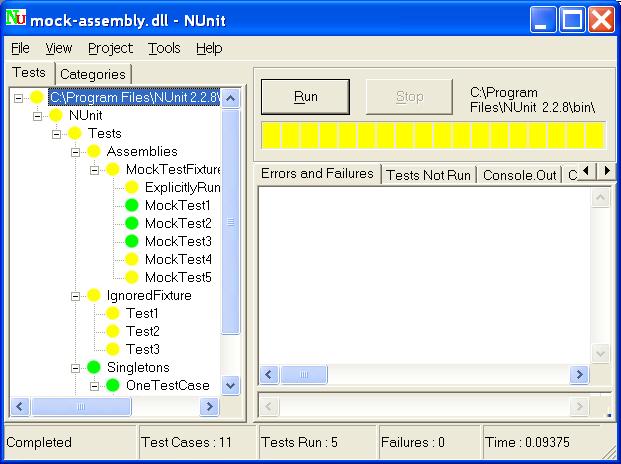This screenshot has height=464, width=621.
Task: Open the Console.Out tab
Action: tap(520, 175)
